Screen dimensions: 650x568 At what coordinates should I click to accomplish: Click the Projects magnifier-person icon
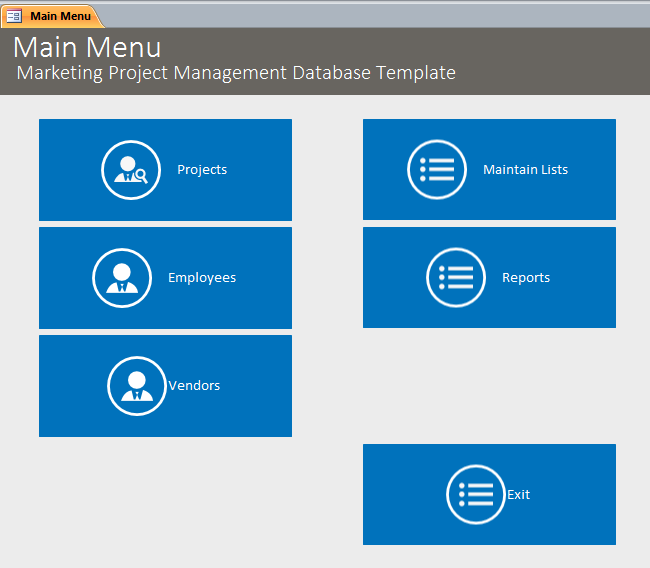click(131, 170)
